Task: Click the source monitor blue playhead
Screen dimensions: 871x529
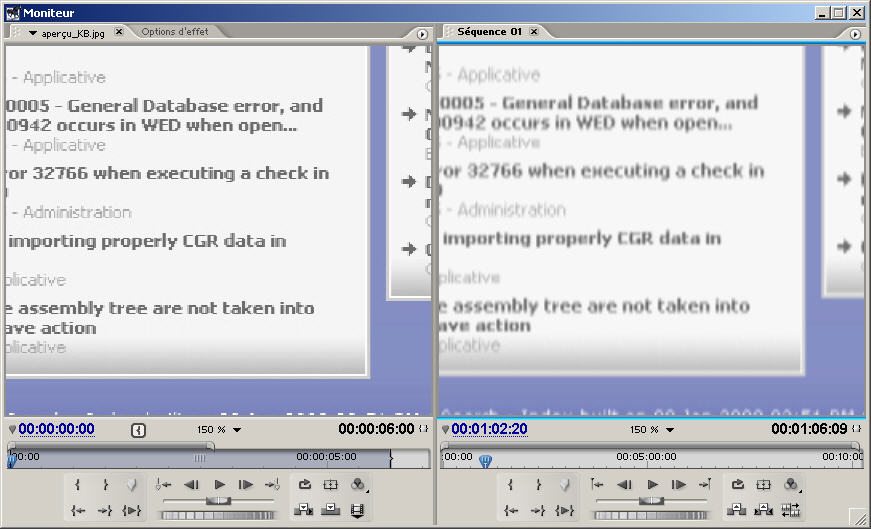Action: 11,460
